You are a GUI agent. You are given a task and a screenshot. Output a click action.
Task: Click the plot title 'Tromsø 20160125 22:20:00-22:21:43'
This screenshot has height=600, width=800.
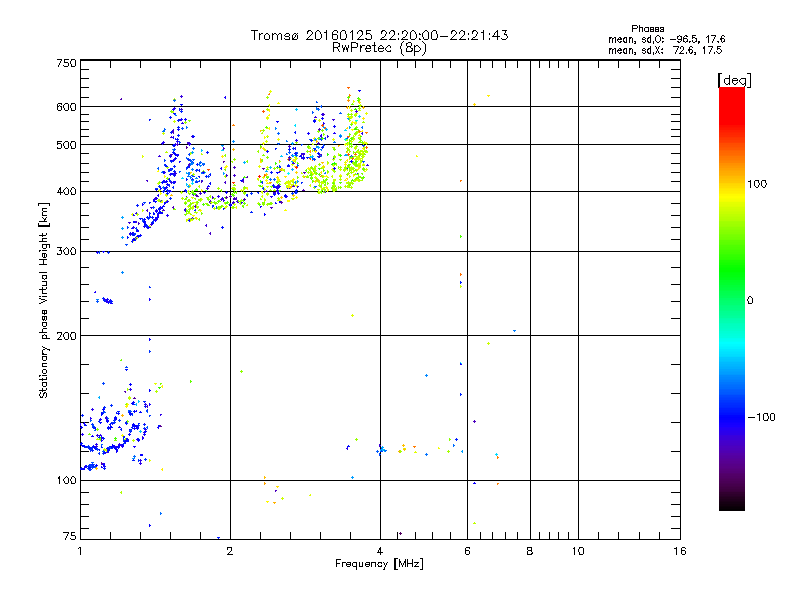[379, 35]
